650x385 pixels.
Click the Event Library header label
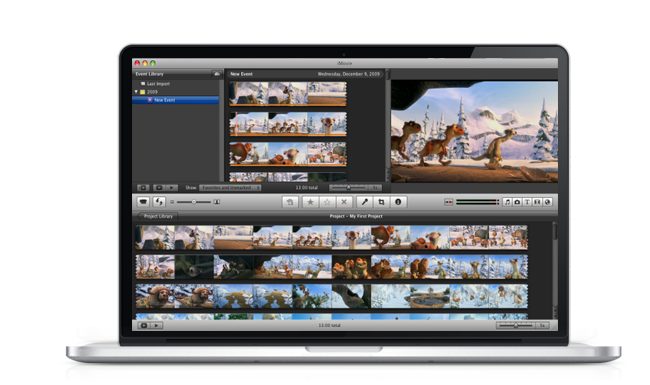(150, 74)
